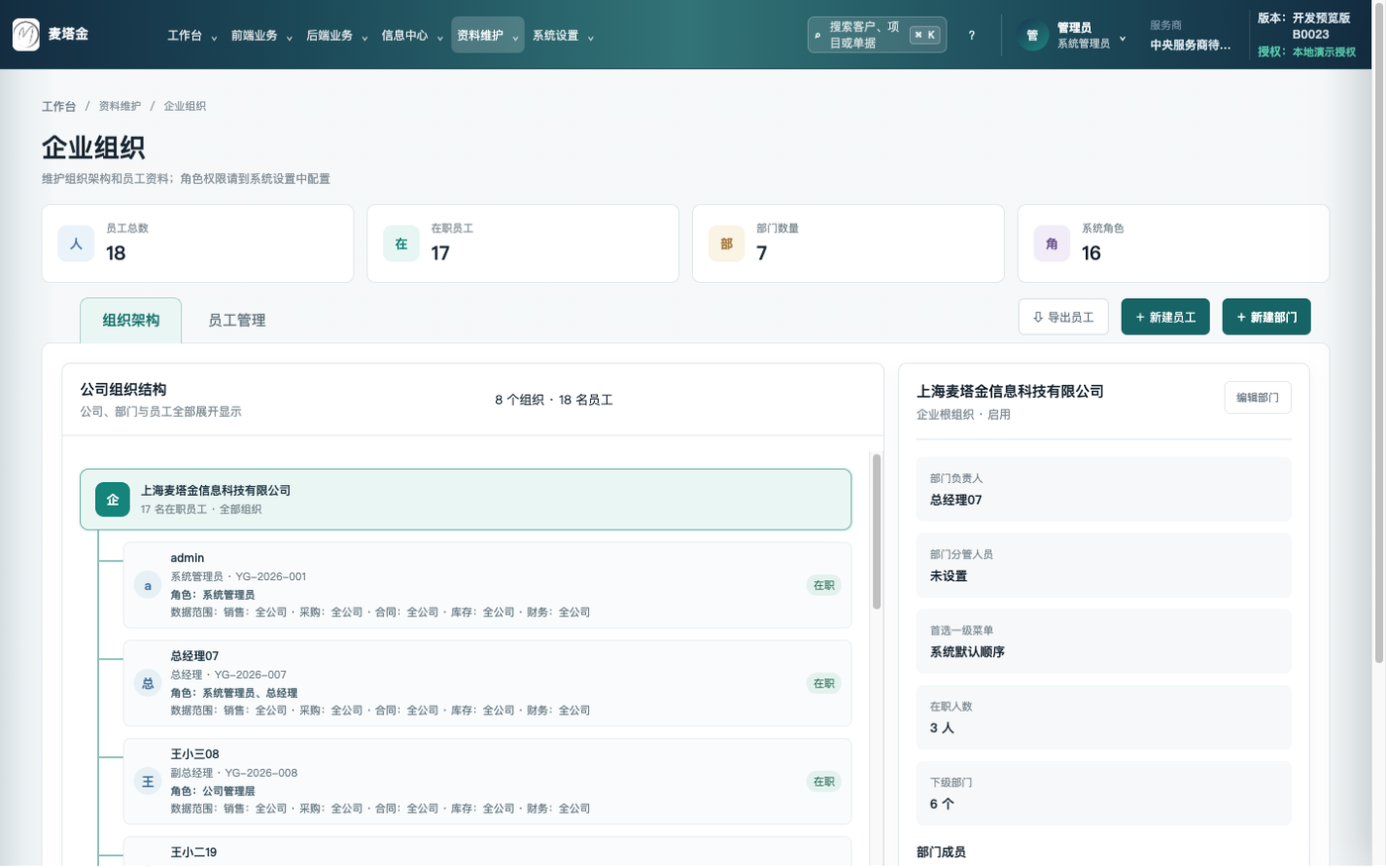The width and height of the screenshot is (1386, 868).
Task: Select the 王小二19 employee row
Action: [x=487, y=852]
